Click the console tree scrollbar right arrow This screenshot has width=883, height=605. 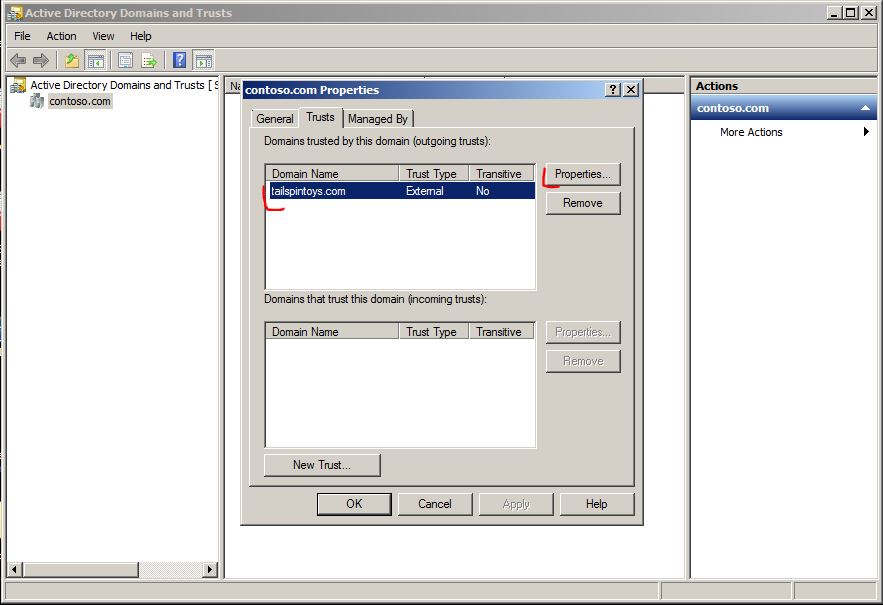[x=211, y=570]
